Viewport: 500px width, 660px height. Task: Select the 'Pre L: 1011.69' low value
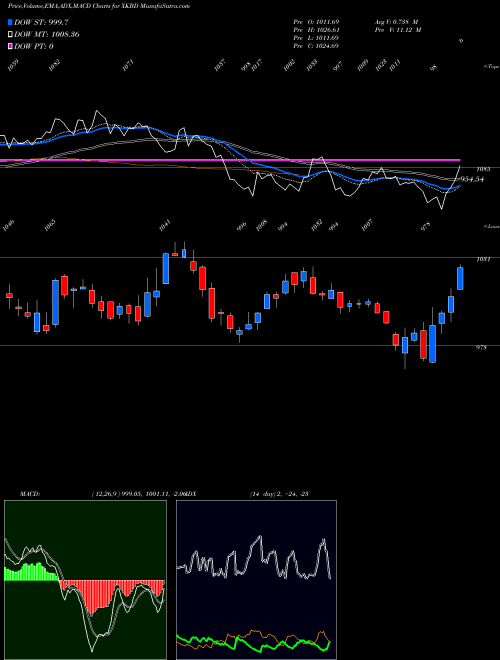click(316, 38)
